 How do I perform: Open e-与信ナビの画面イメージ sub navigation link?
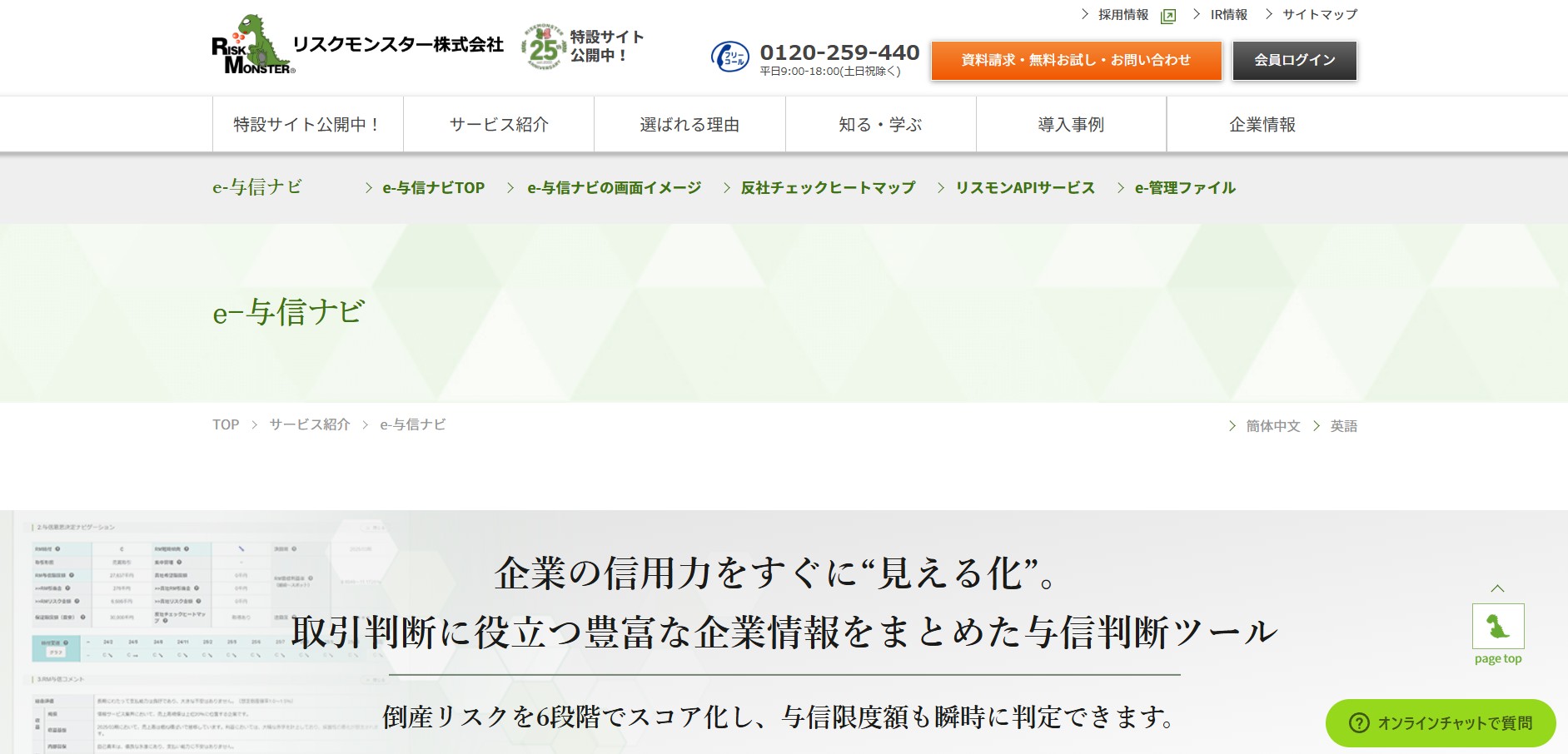click(x=614, y=188)
